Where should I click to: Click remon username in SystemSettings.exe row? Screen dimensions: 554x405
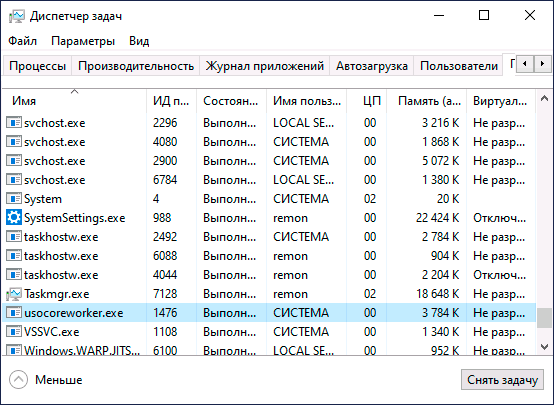[x=290, y=218]
